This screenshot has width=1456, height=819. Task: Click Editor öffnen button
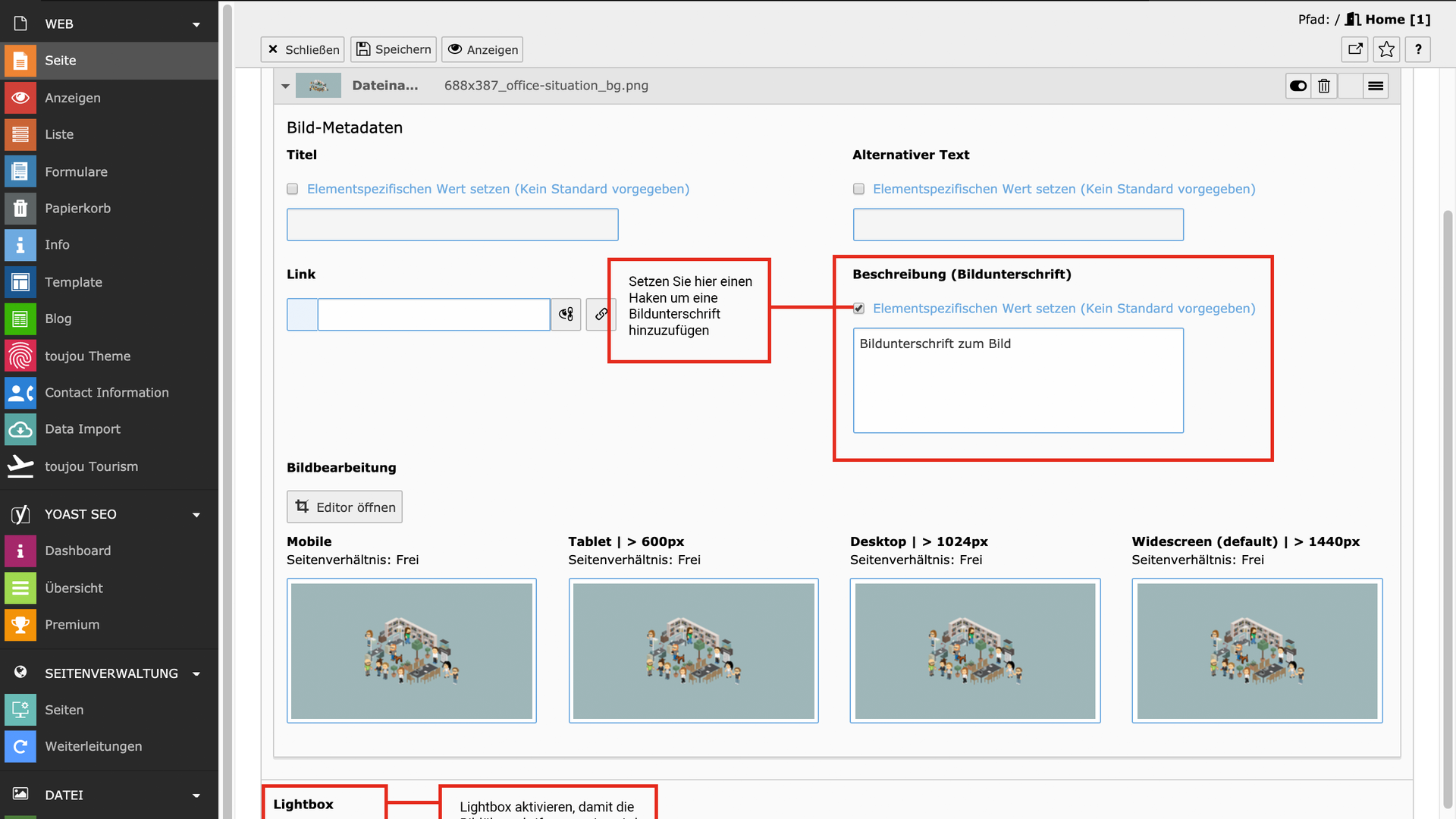344,507
